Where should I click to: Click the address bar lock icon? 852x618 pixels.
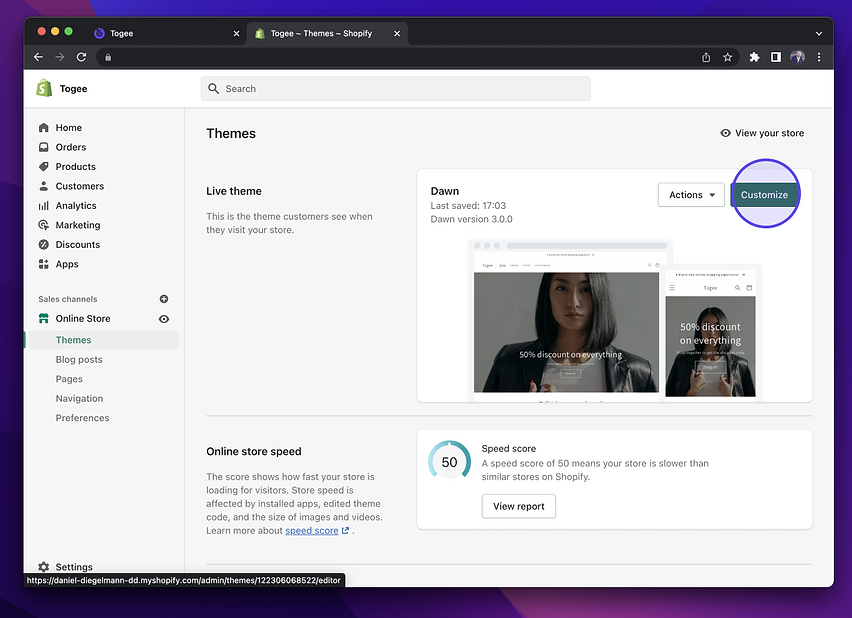pos(108,57)
